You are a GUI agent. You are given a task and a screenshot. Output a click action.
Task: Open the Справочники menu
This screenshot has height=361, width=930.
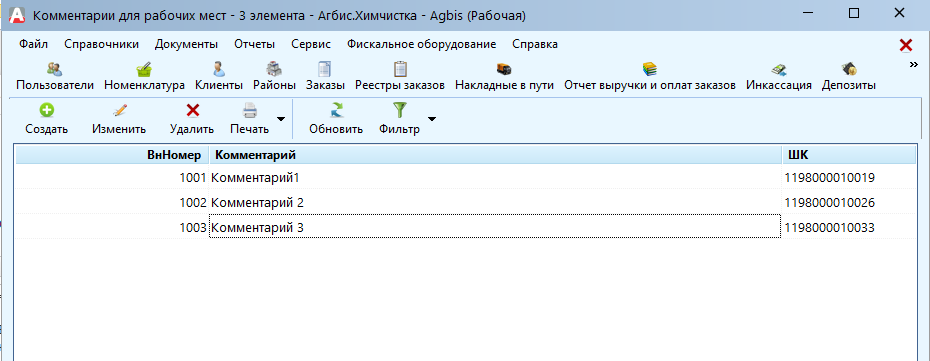tap(101, 44)
